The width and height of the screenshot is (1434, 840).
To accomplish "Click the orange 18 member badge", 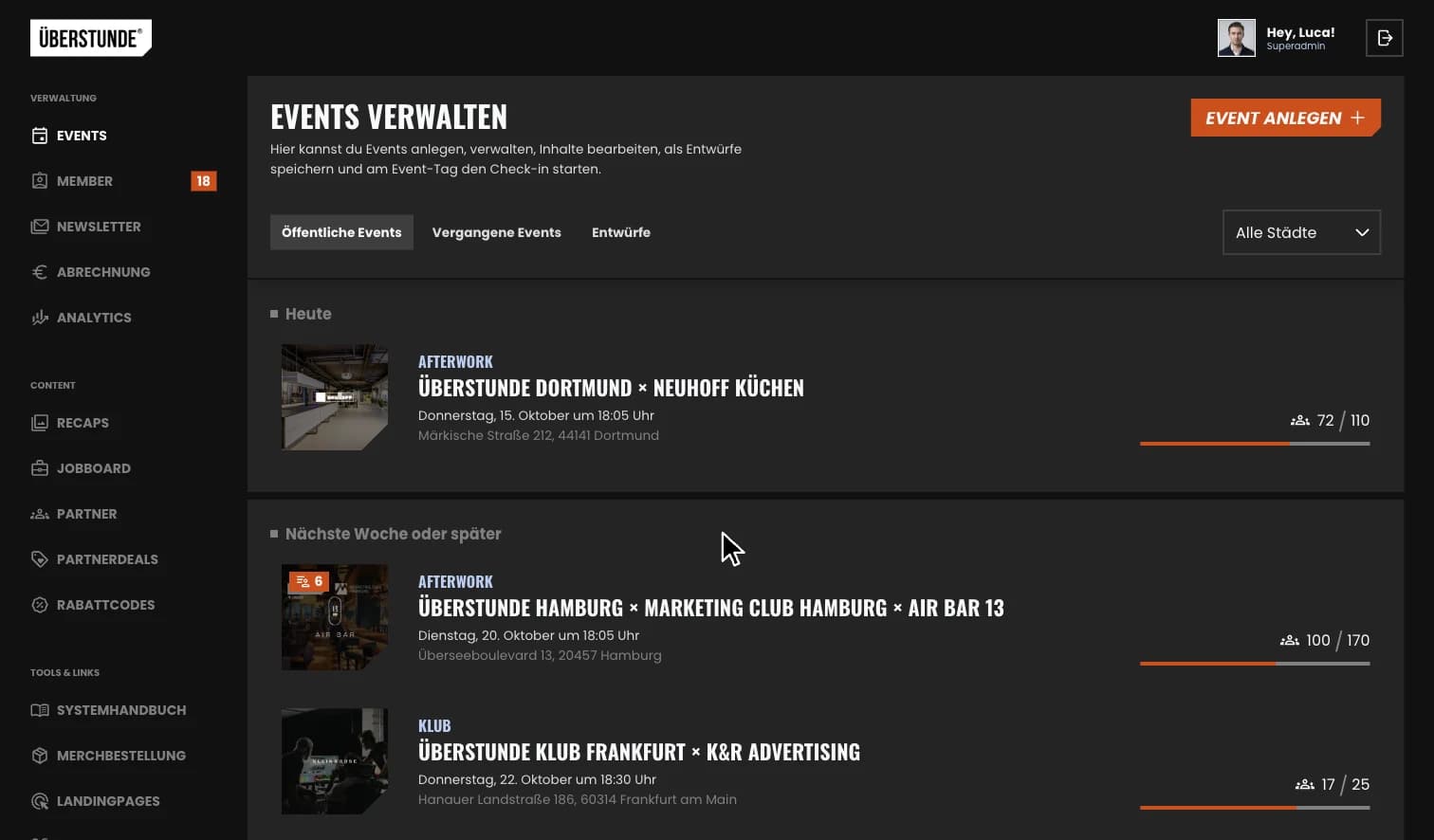I will point(203,181).
